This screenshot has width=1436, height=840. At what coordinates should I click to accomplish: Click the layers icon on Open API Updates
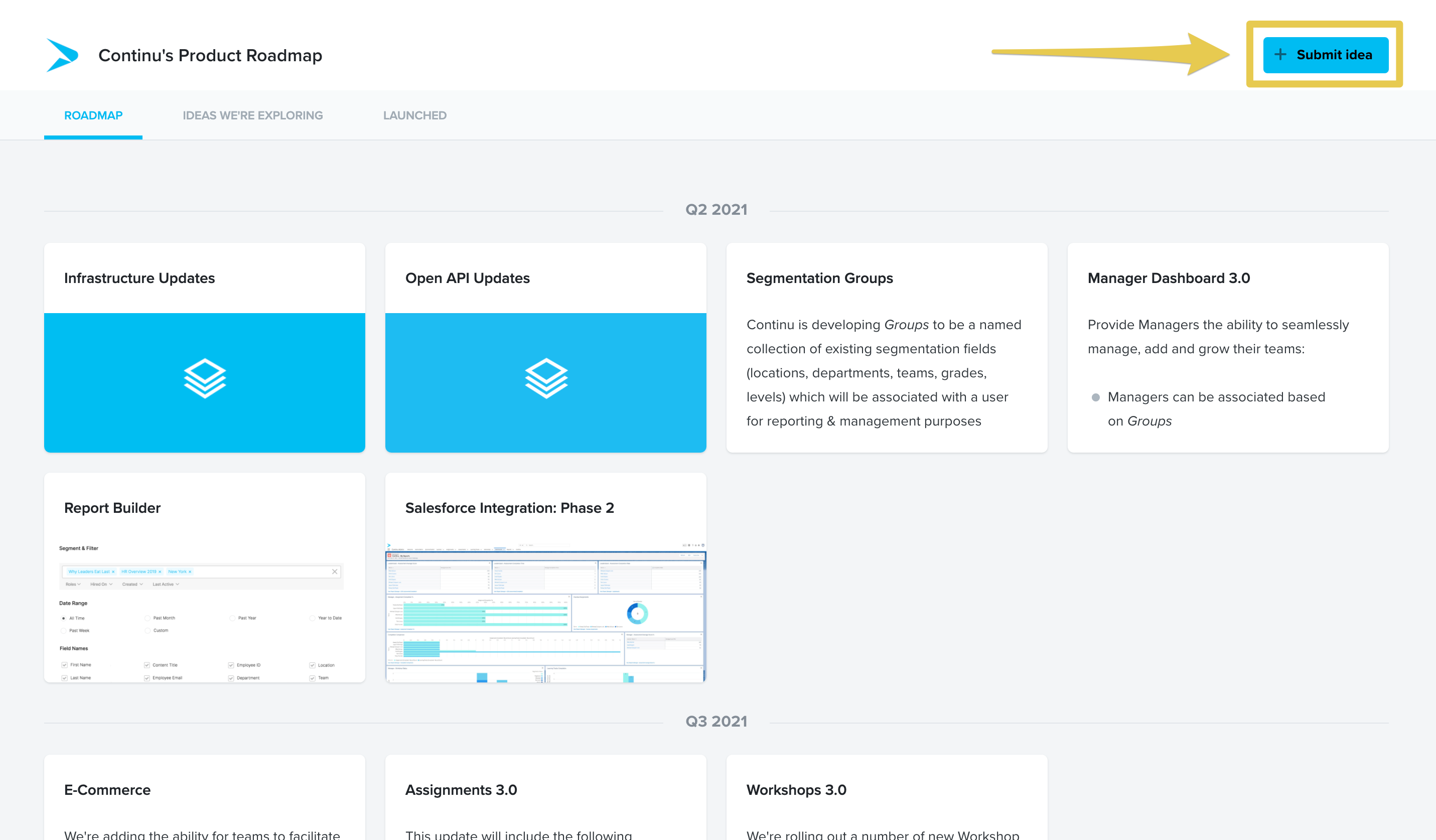click(x=546, y=378)
